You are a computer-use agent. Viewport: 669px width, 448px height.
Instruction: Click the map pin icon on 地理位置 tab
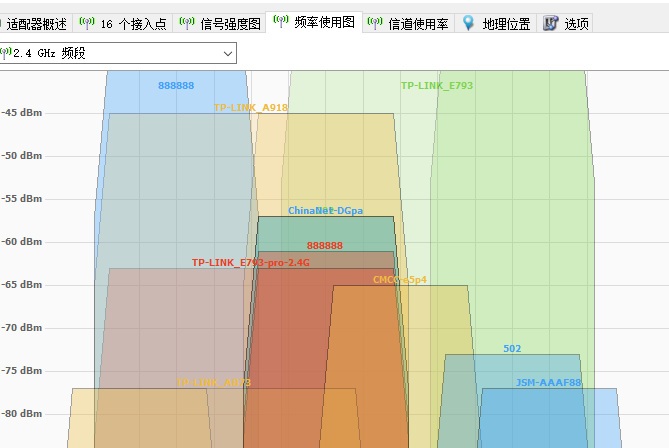click(x=468, y=23)
